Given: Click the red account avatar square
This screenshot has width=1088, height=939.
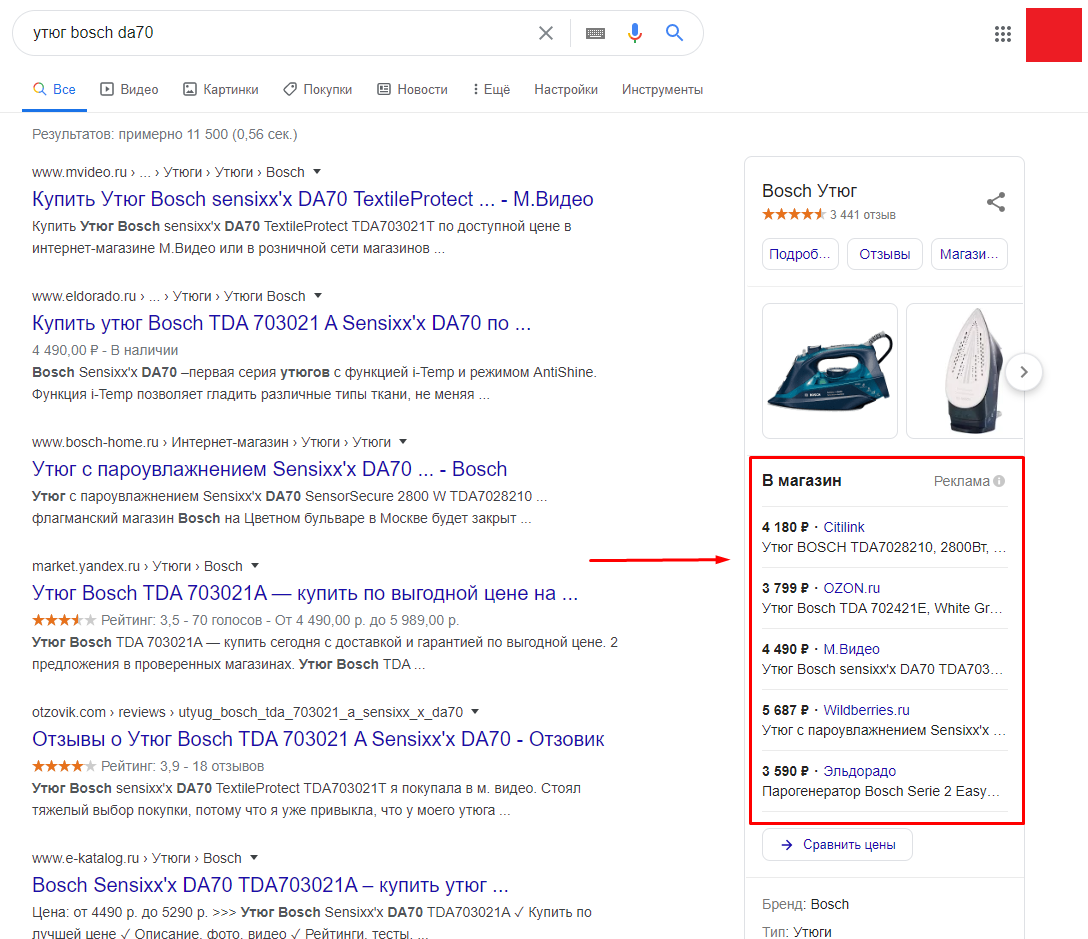Looking at the screenshot, I should (x=1053, y=35).
